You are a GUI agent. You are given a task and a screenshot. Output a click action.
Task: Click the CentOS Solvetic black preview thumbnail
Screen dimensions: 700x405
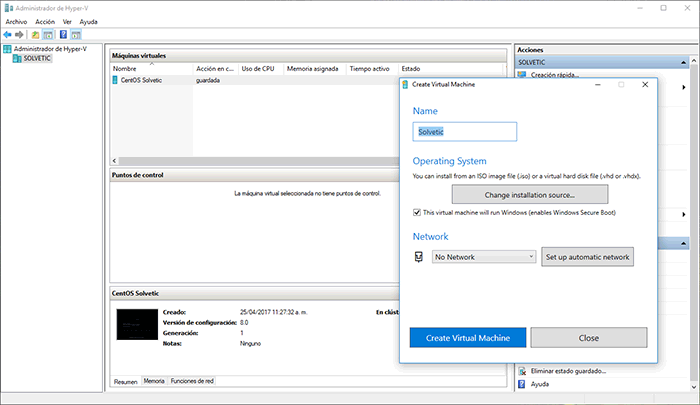(x=137, y=325)
